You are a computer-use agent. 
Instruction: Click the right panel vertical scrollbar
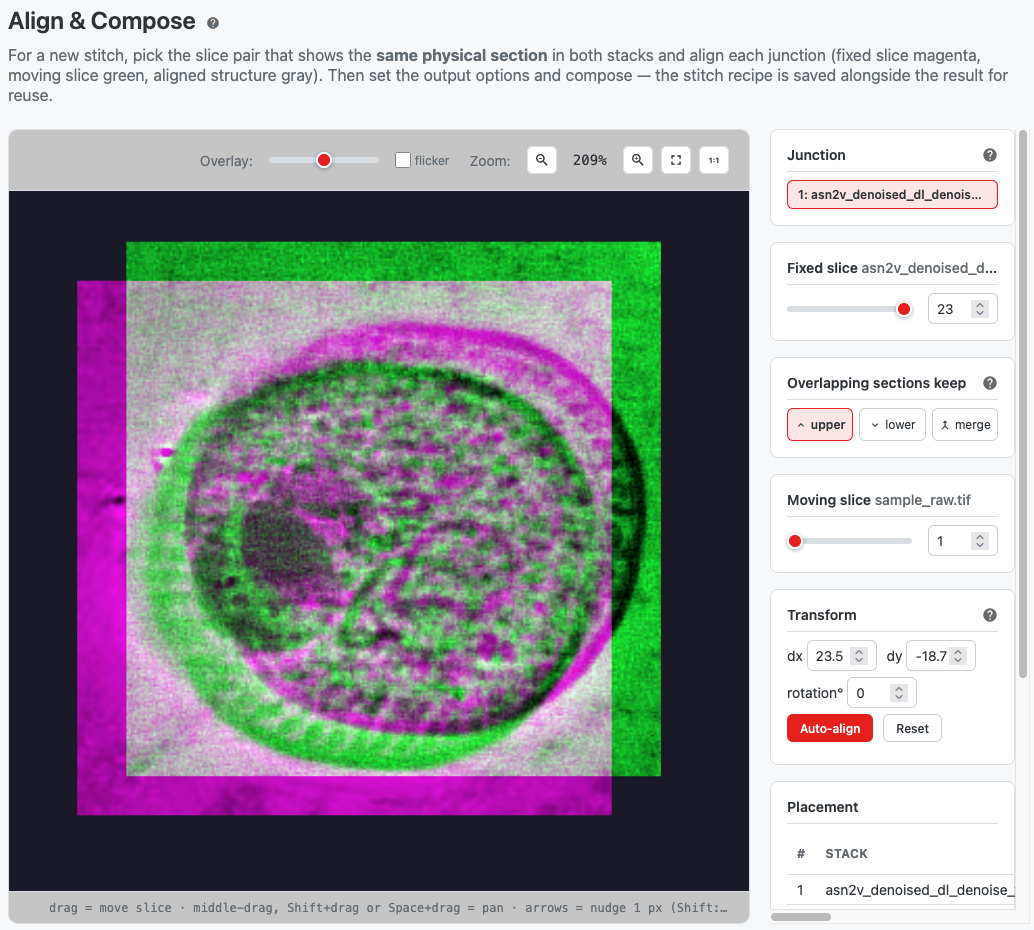(1023, 404)
